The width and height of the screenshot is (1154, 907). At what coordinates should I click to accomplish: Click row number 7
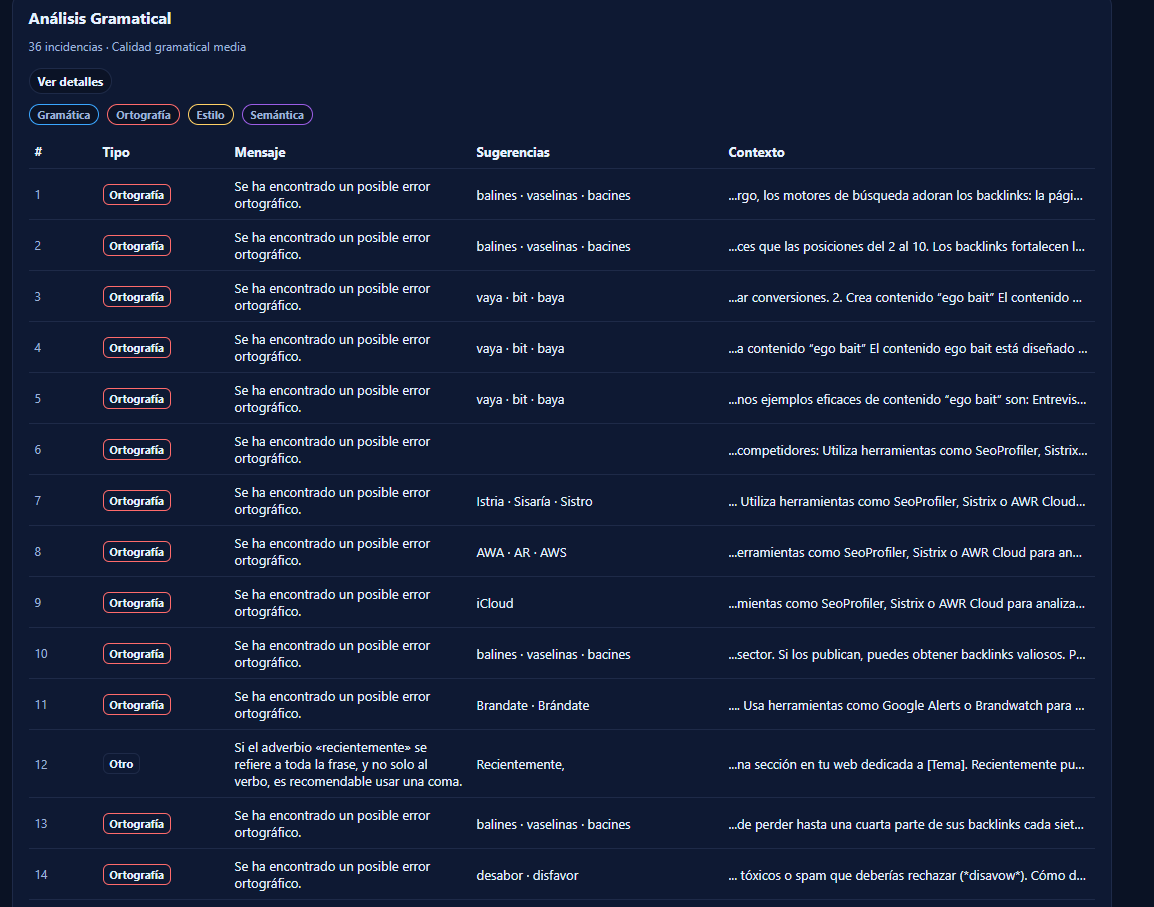(x=38, y=501)
